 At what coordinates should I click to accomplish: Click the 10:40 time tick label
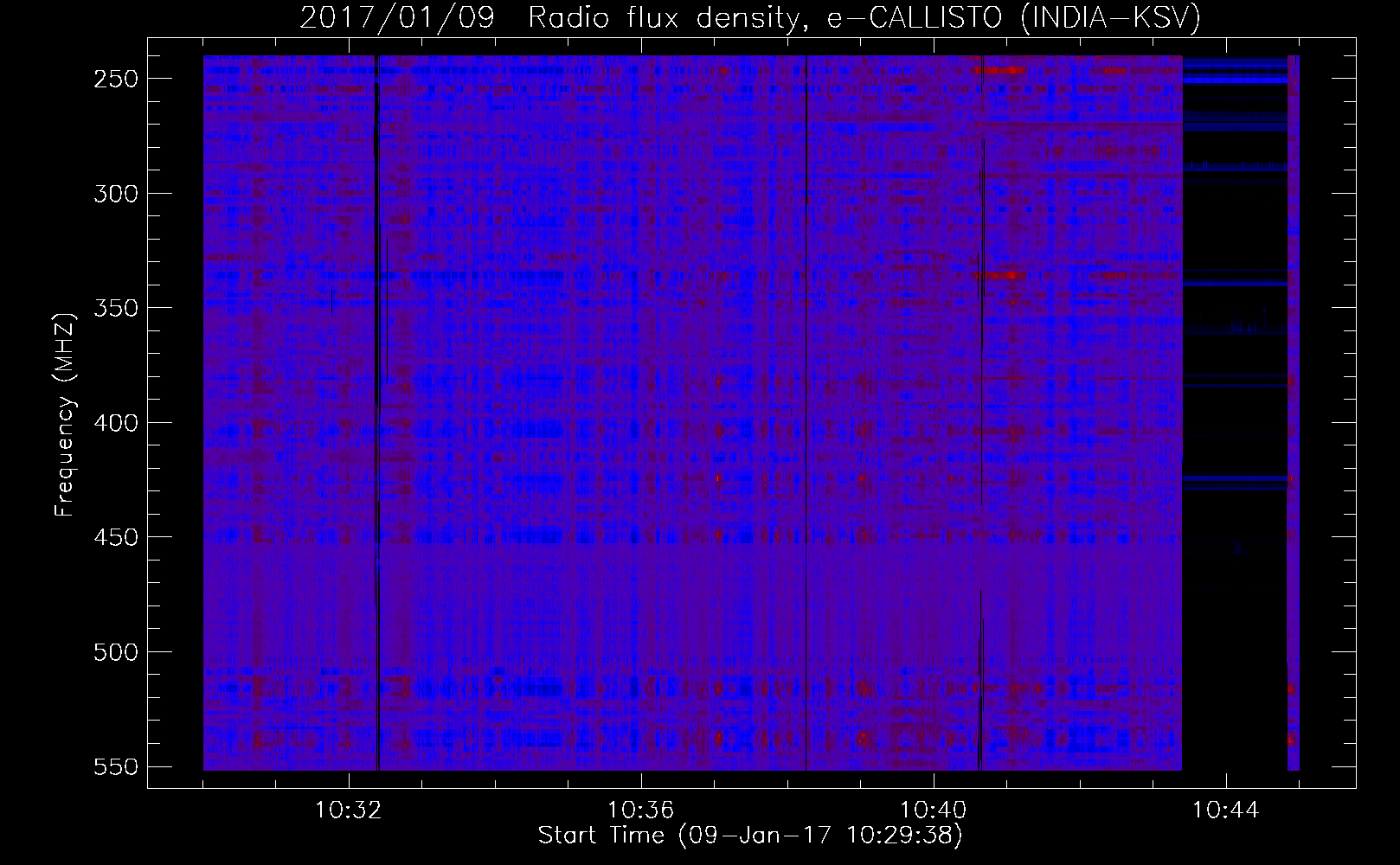[x=934, y=811]
